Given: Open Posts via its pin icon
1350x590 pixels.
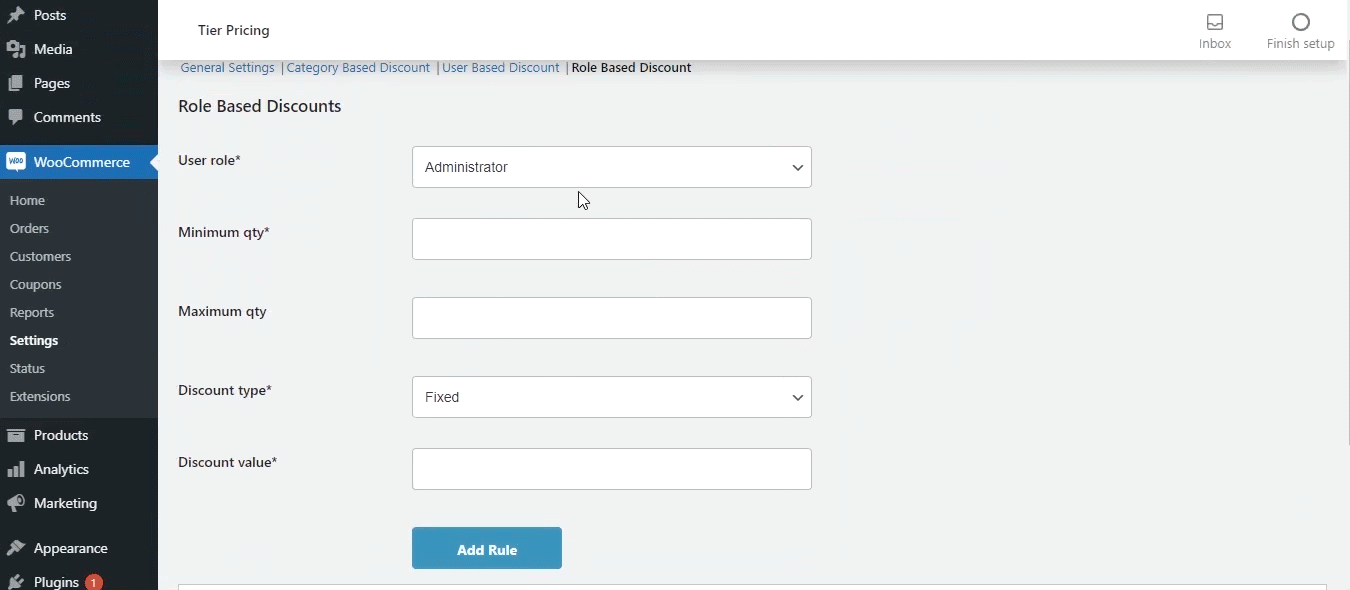Looking at the screenshot, I should click(16, 15).
